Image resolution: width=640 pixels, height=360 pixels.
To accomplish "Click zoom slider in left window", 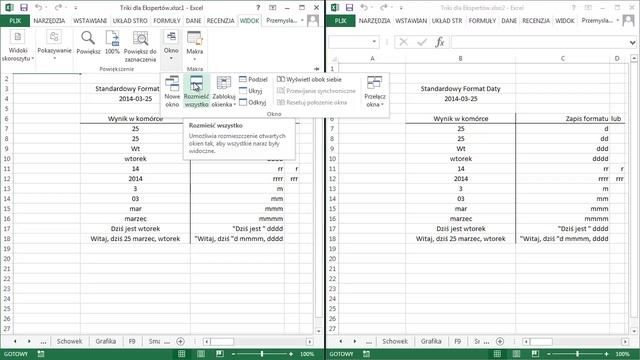I will pyautogui.click(x=262, y=354).
